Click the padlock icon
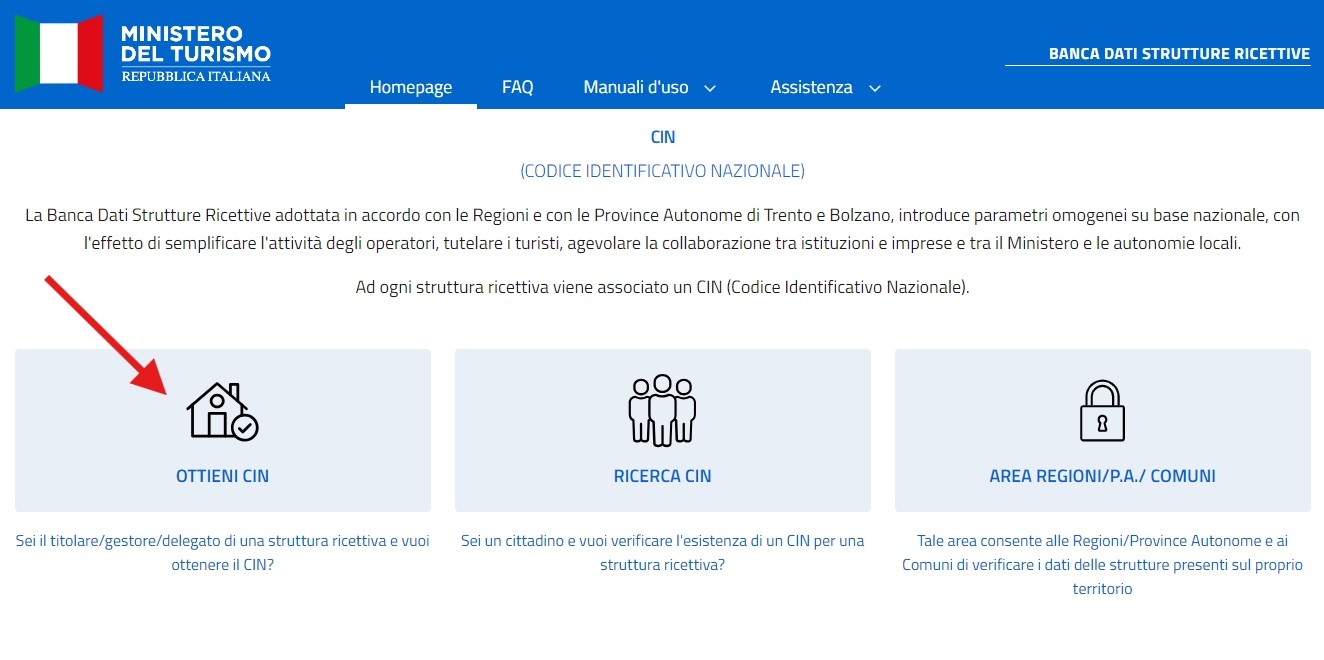Screen dimensions: 1324x660 tap(1102, 410)
